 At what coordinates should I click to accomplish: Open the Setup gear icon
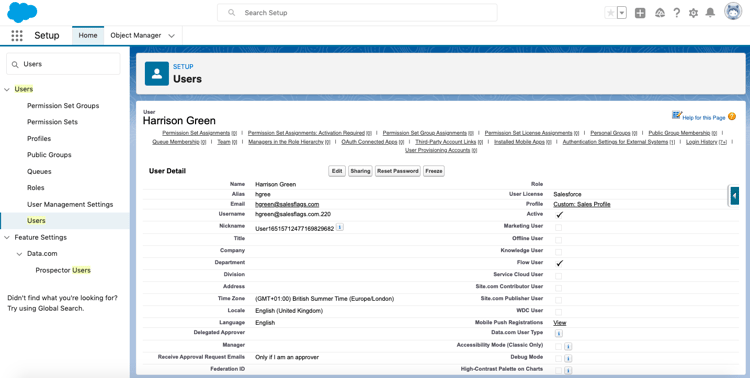point(693,13)
